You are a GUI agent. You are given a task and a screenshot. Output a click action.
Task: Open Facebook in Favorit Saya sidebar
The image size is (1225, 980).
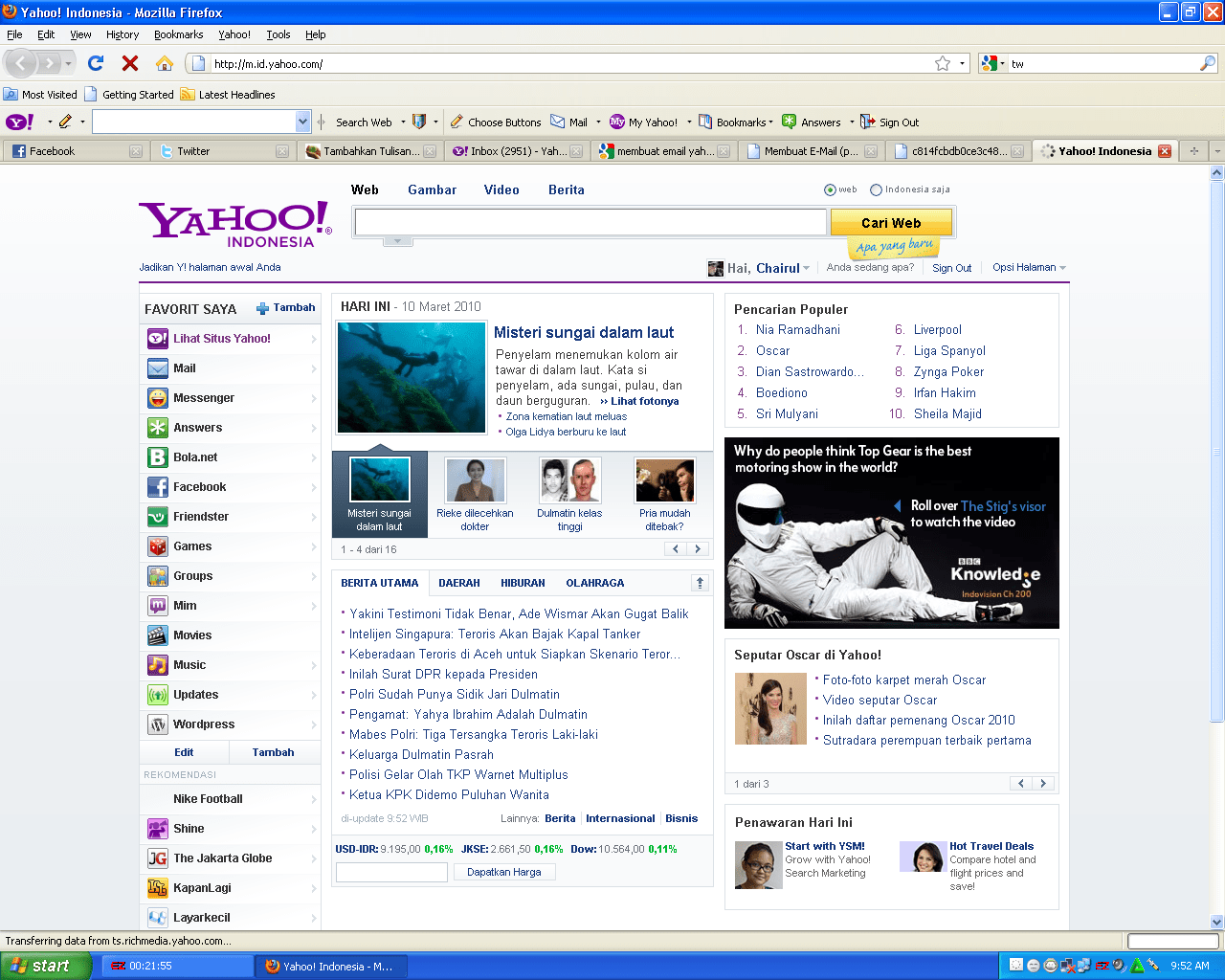coord(230,487)
